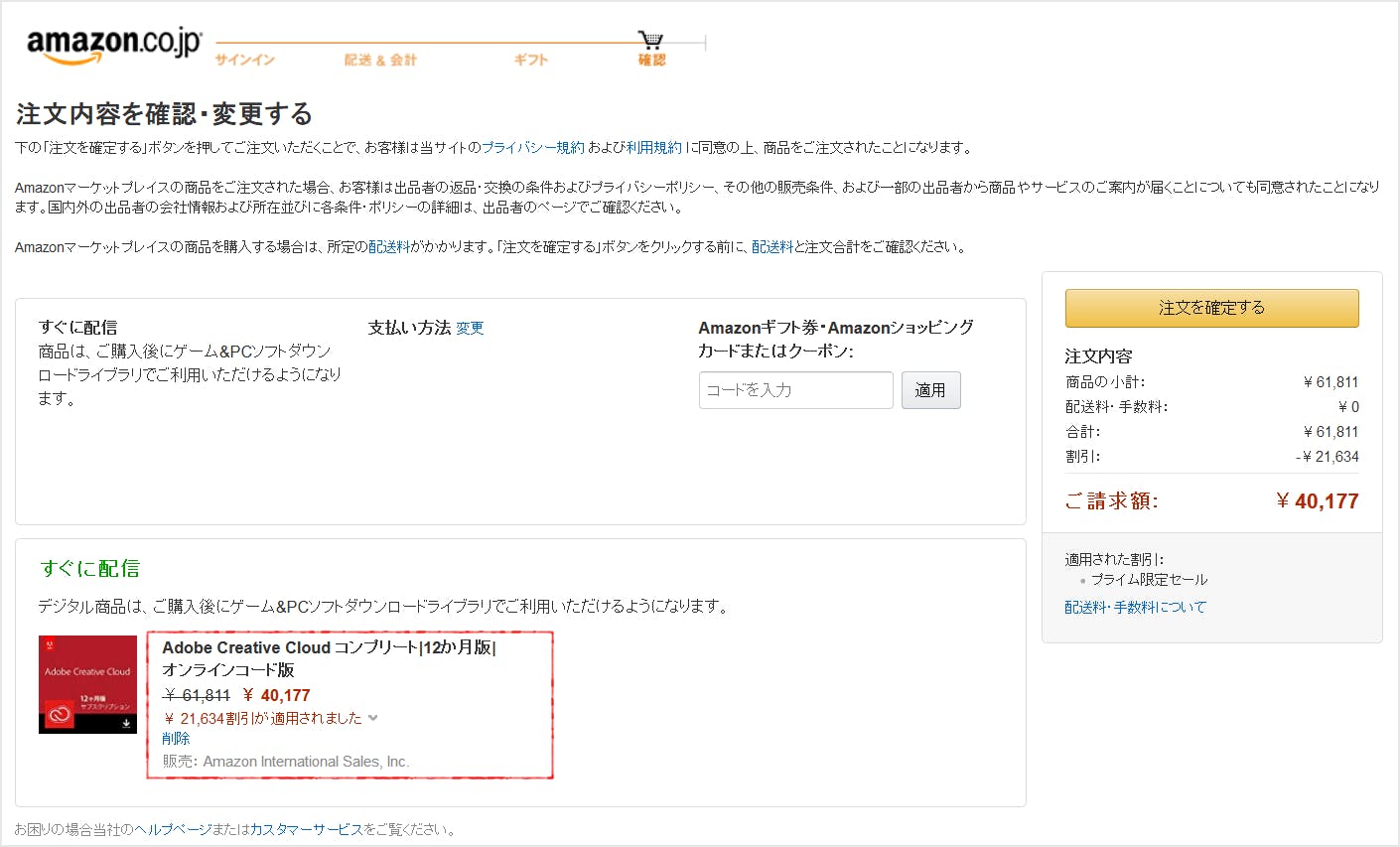This screenshot has width=1400, height=847.
Task: Select the Adobe Creative Cloud コンプリート product title
Action: [329, 658]
